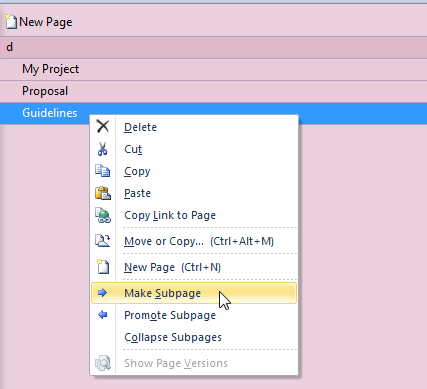The image size is (427, 389).
Task: Open Move or Copy dialog entry
Action: 194,241
